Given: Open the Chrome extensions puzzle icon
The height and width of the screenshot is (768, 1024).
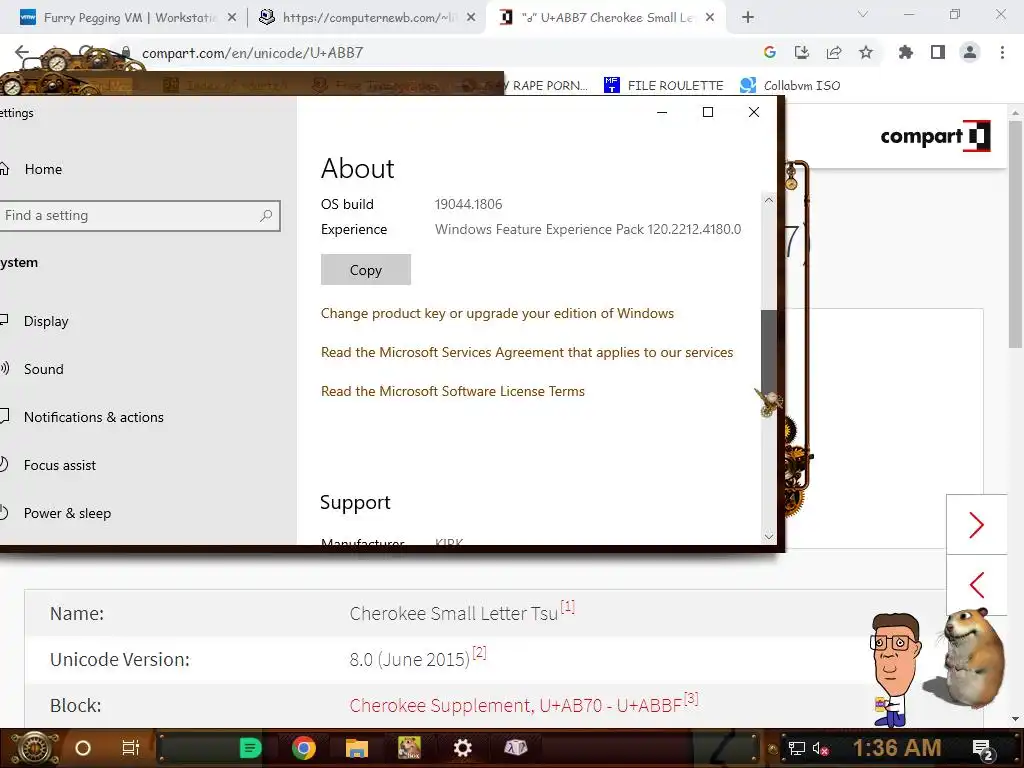Looking at the screenshot, I should point(906,52).
